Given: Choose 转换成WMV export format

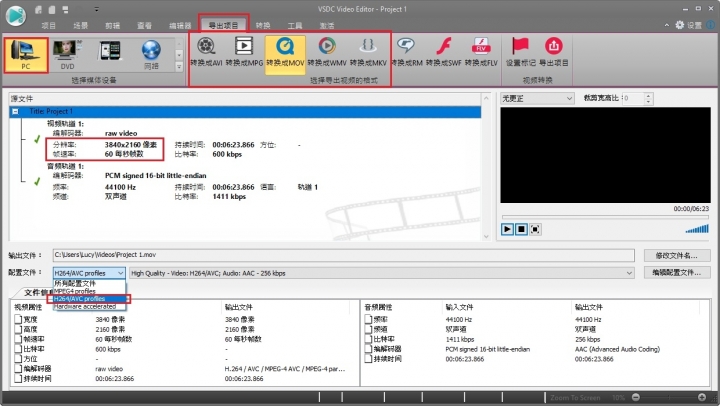Looking at the screenshot, I should tap(326, 53).
